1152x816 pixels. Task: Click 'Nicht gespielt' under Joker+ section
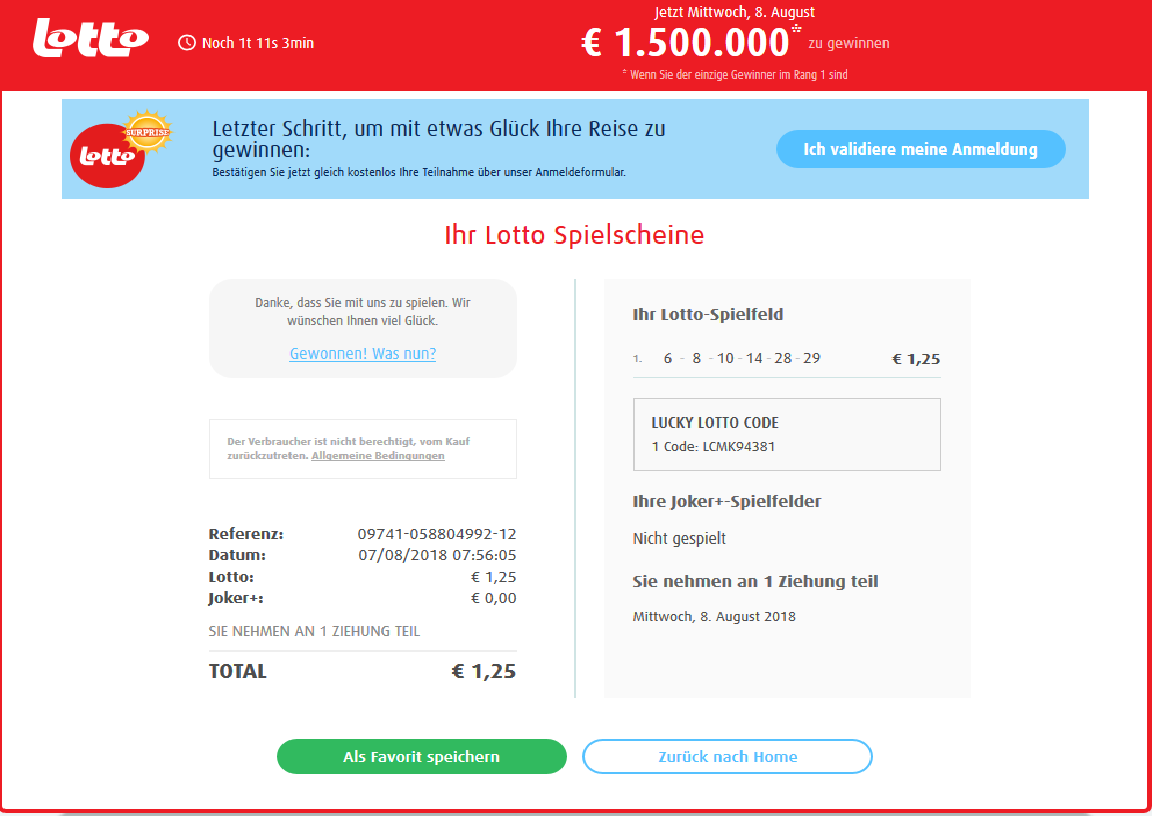(679, 539)
